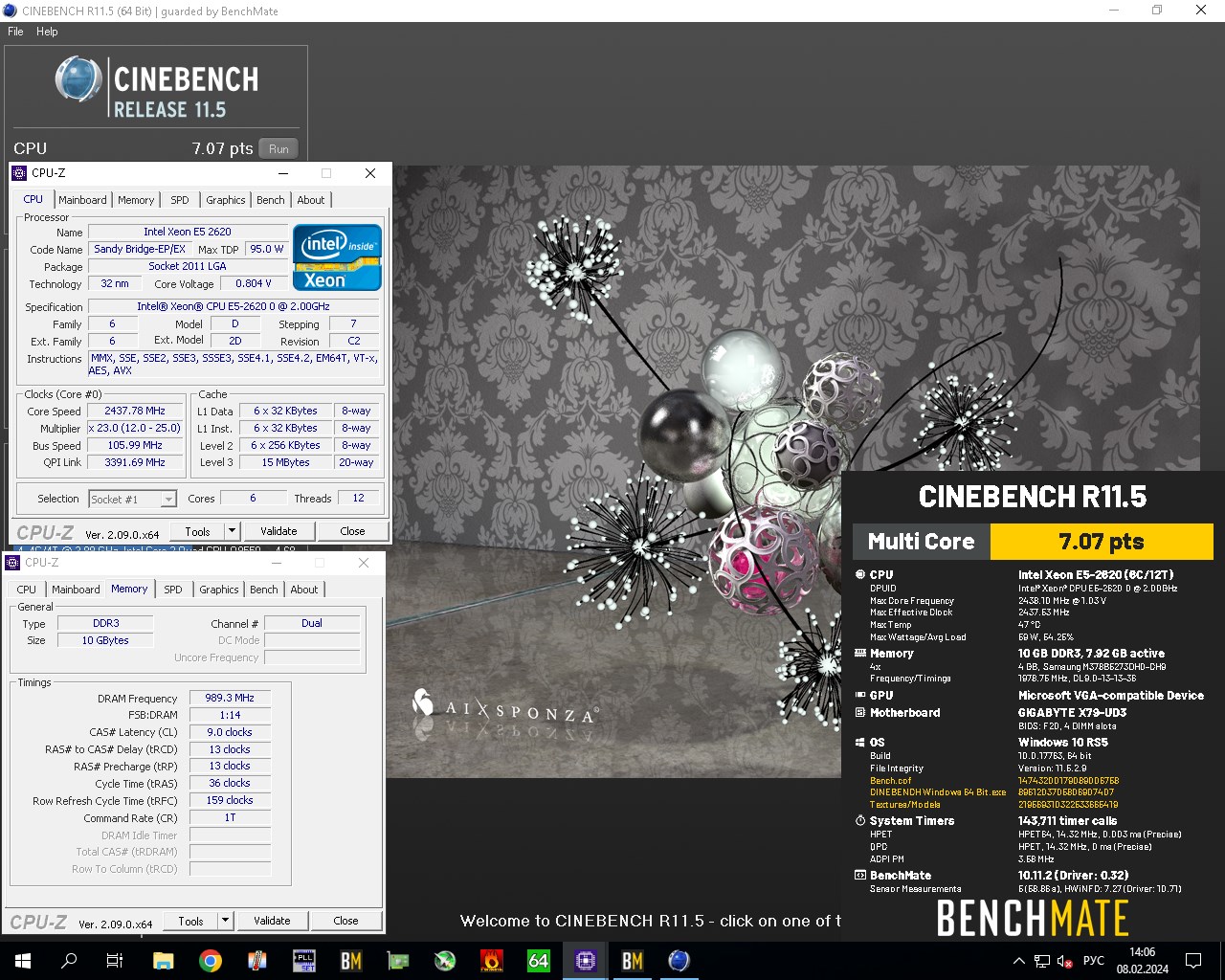This screenshot has height=980, width=1225.
Task: Open the notification center icon
Action: point(1193,961)
